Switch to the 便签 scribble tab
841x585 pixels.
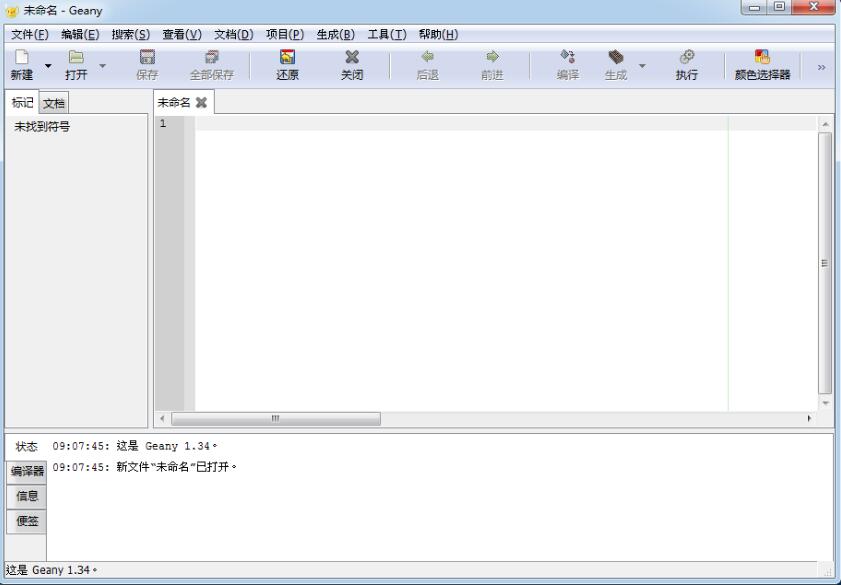pyautogui.click(x=27, y=521)
